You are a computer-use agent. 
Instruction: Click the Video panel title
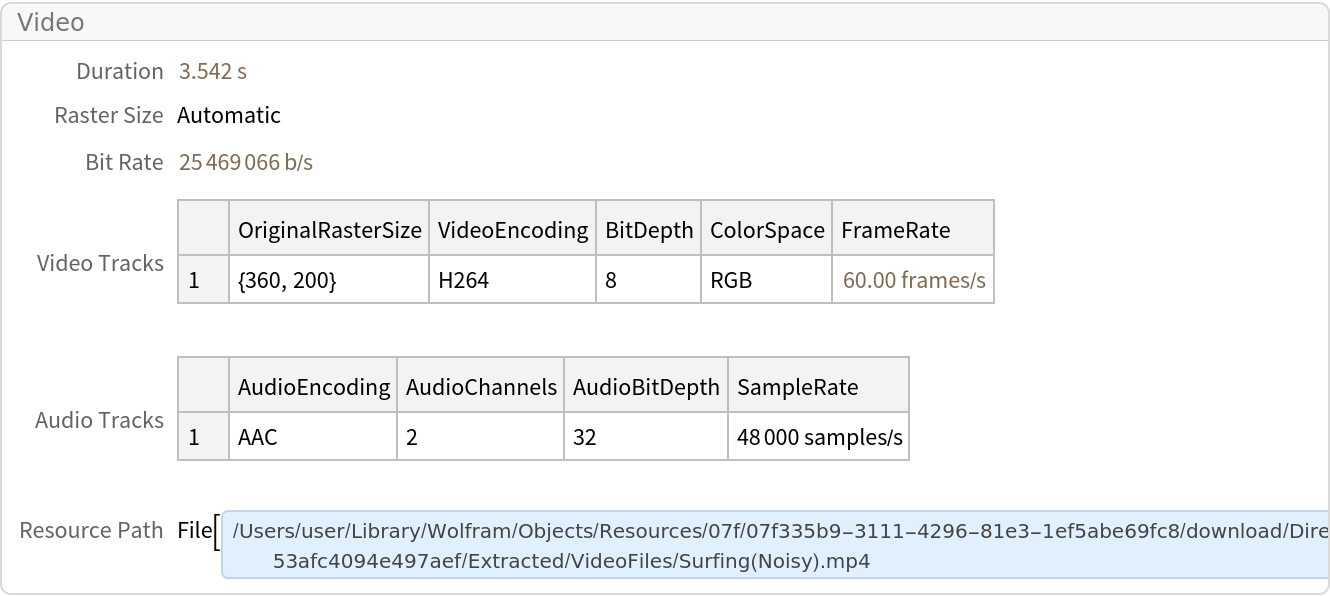[51, 22]
